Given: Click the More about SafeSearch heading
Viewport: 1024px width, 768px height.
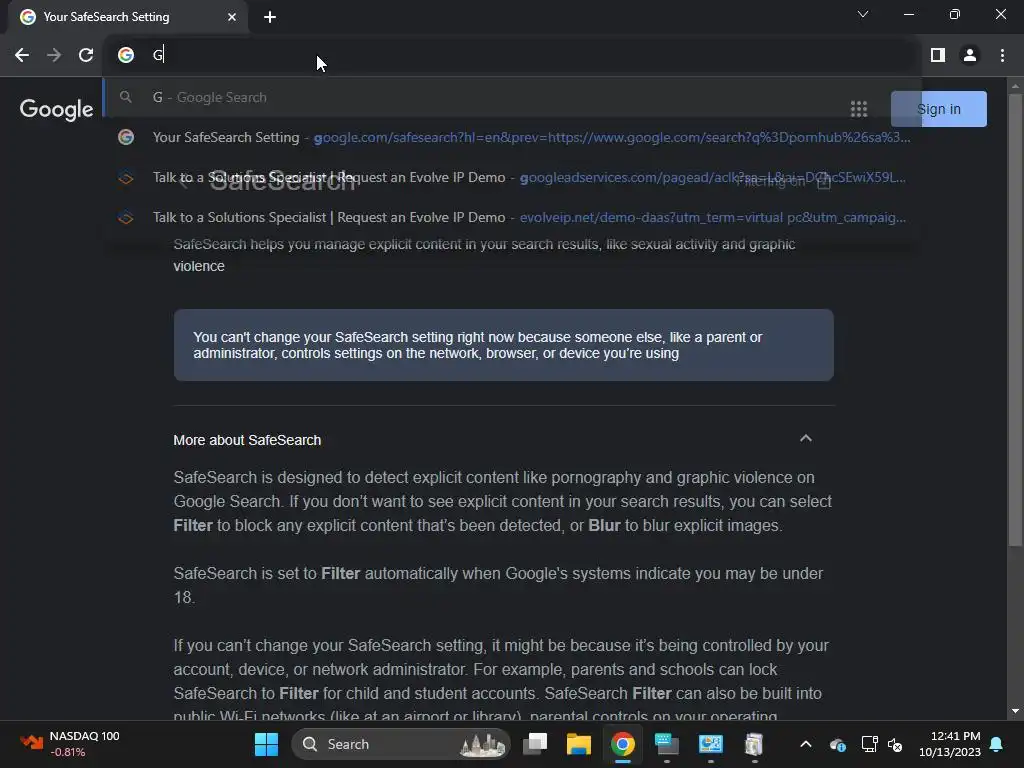Looking at the screenshot, I should pyautogui.click(x=247, y=440).
